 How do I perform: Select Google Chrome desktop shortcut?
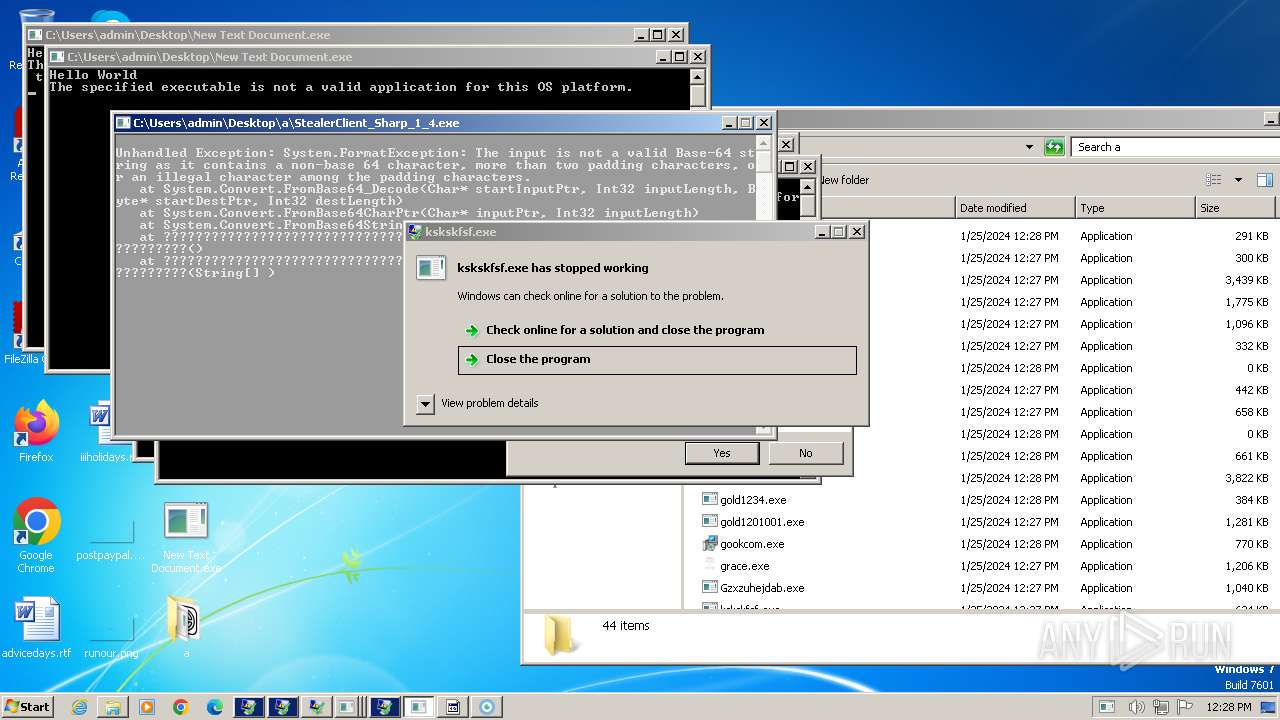[36, 537]
